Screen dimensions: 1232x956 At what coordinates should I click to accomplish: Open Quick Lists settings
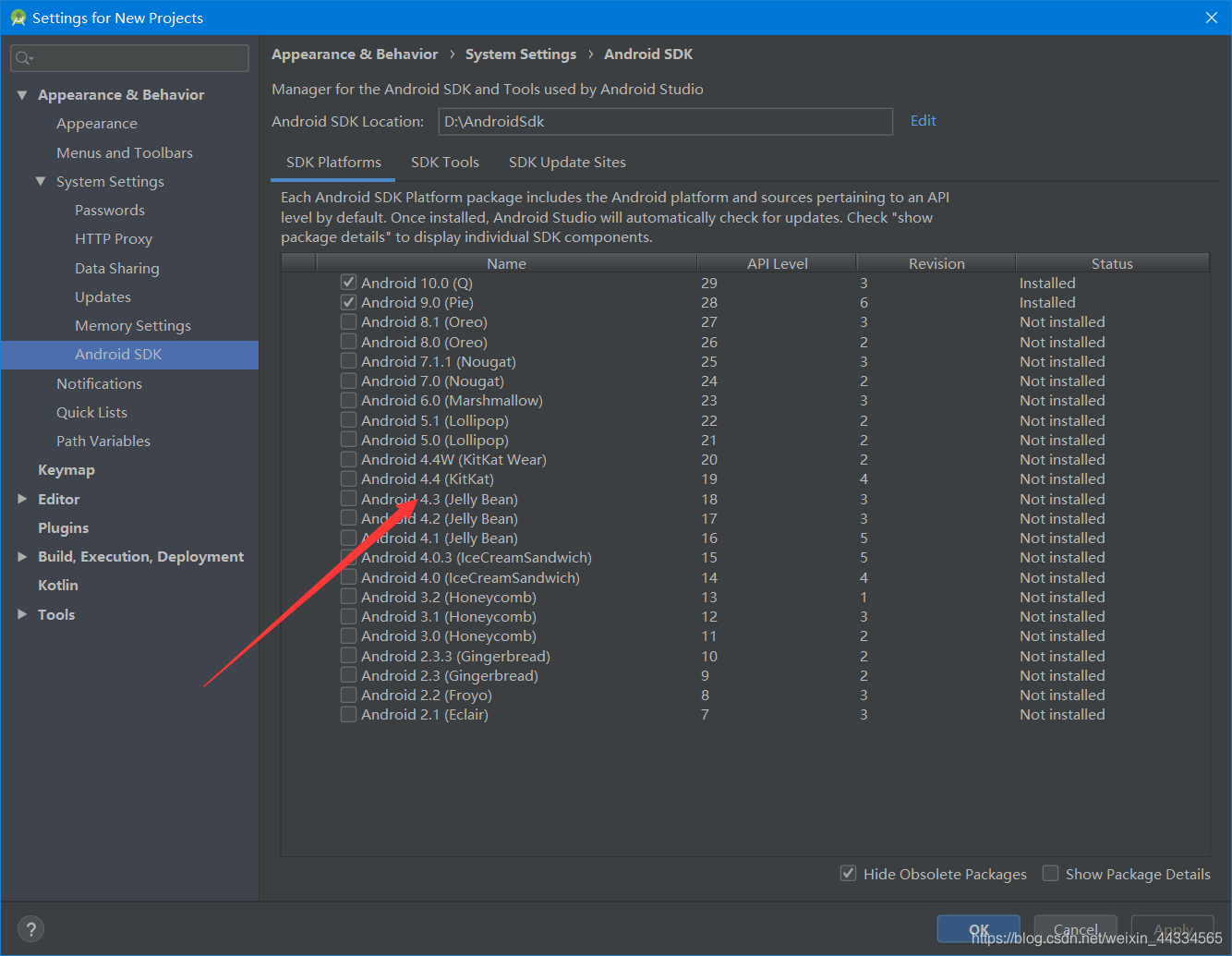pyautogui.click(x=91, y=413)
